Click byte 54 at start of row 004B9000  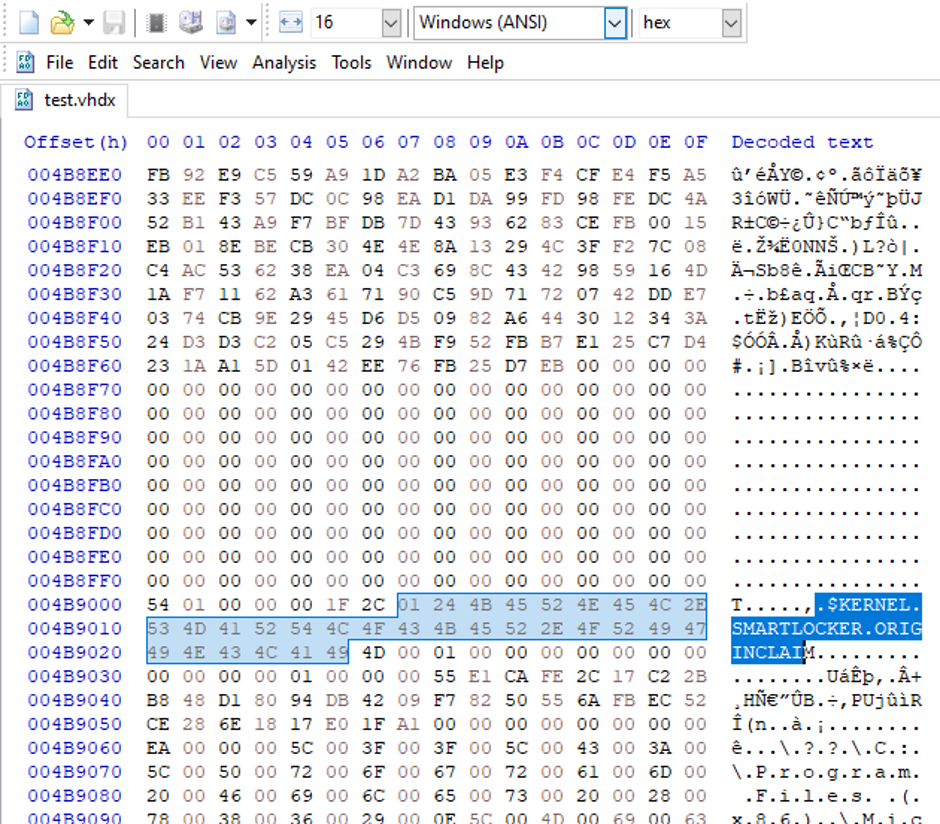click(x=158, y=605)
